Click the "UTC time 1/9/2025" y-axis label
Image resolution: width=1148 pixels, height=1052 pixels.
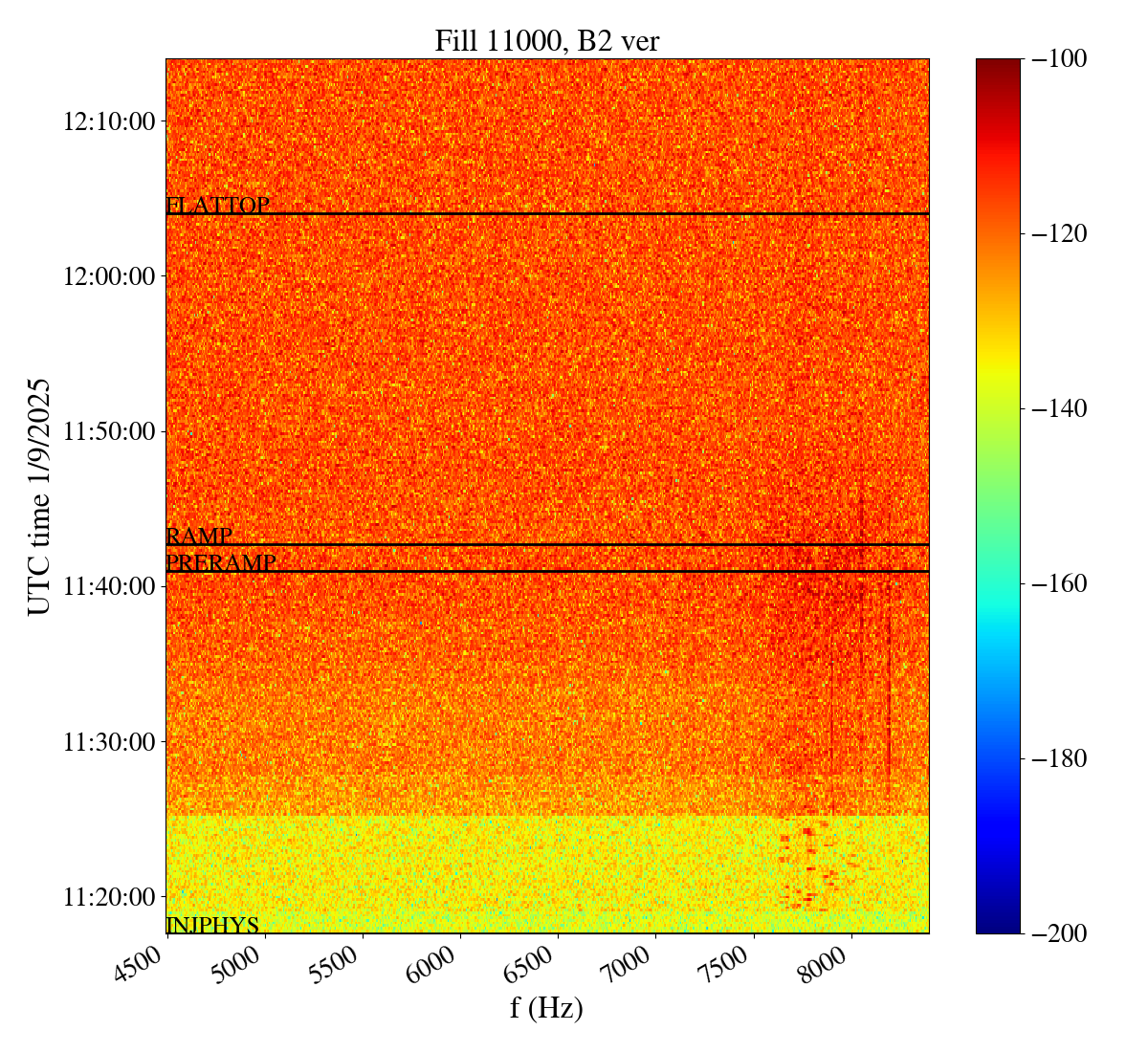click(x=39, y=496)
